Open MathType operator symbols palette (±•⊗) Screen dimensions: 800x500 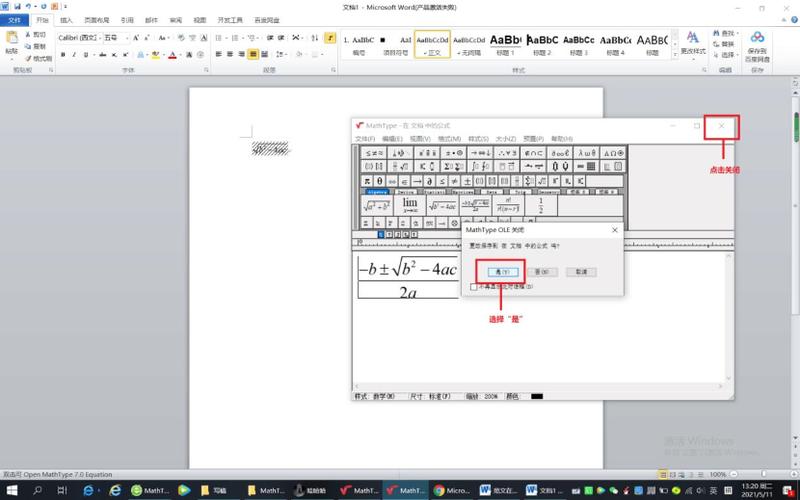pos(454,153)
